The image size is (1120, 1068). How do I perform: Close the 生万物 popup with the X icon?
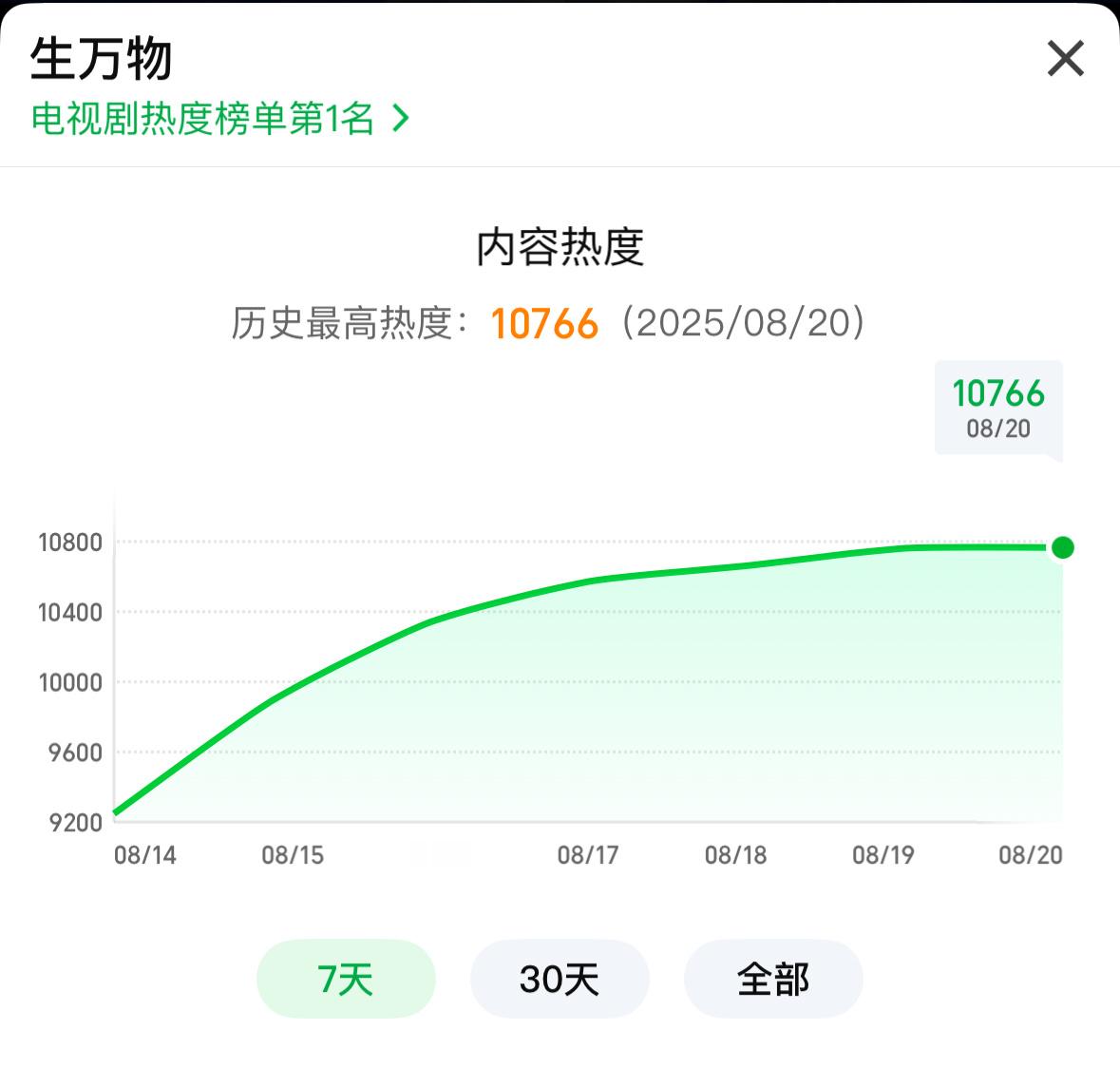(1066, 59)
